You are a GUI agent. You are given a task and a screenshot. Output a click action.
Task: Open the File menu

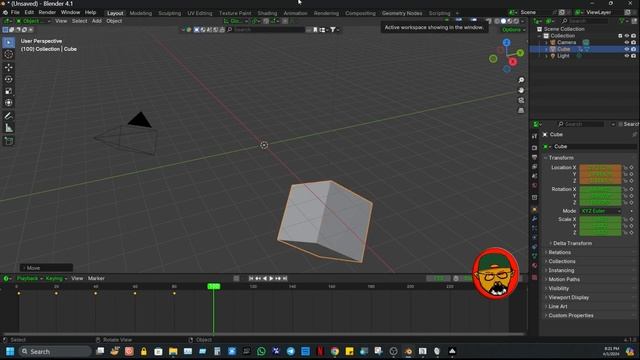click(15, 13)
